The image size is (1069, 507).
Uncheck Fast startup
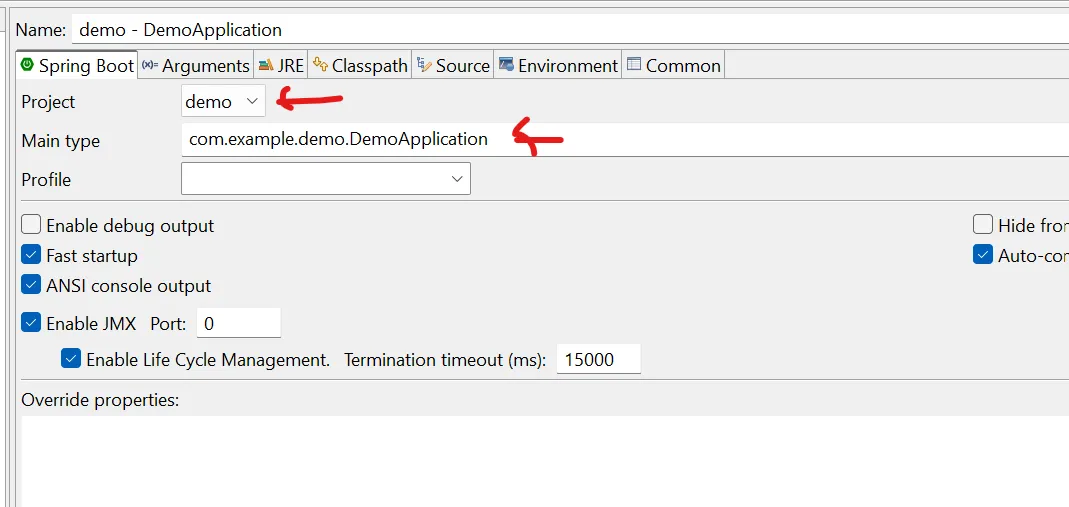click(x=31, y=256)
